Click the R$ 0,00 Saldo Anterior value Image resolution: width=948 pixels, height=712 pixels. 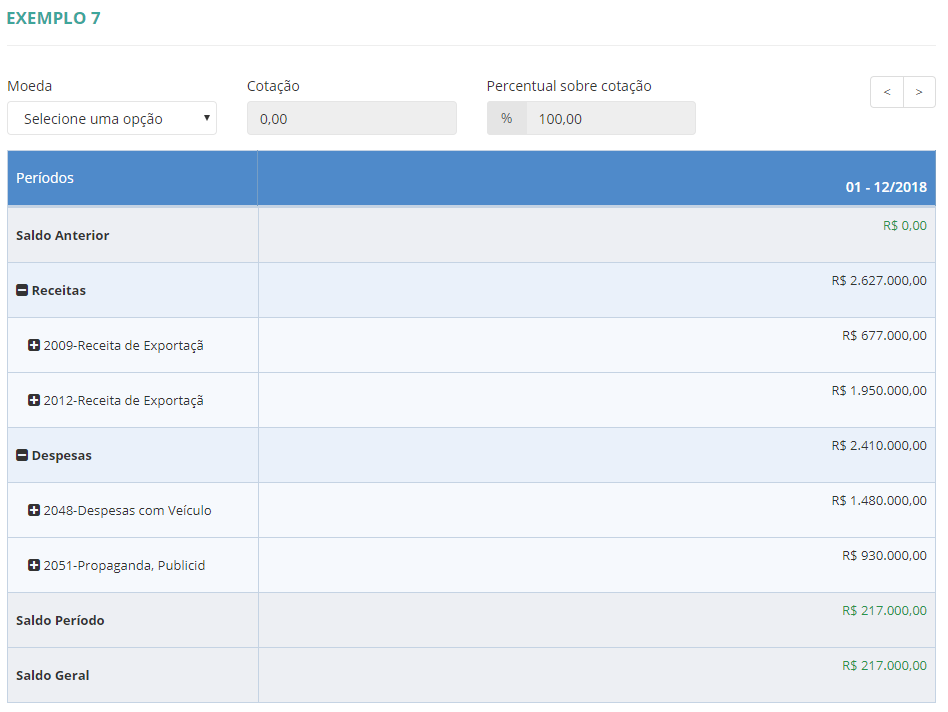(x=904, y=226)
